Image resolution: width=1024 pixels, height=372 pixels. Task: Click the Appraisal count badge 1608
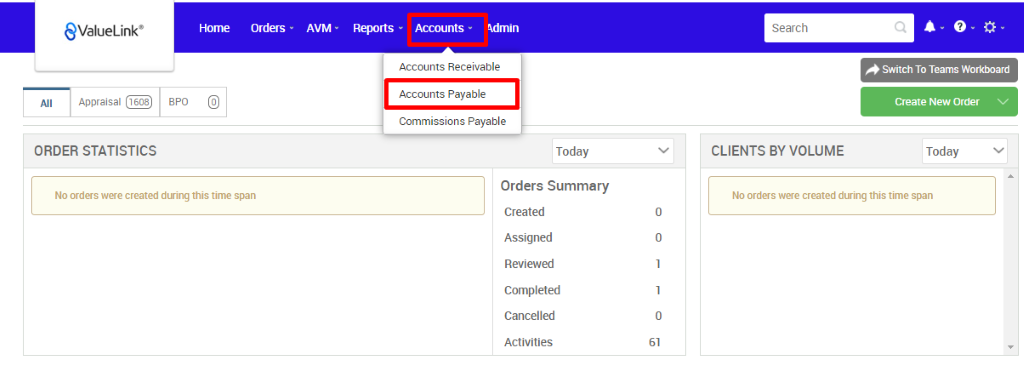139,102
